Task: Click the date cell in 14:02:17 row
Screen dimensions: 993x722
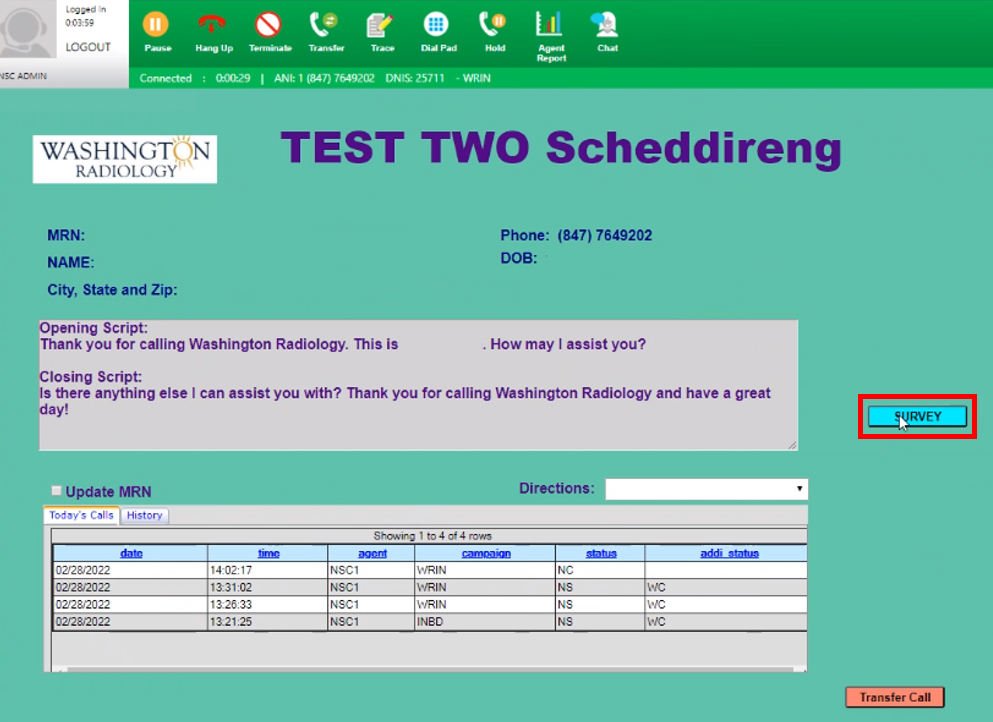Action: (x=130, y=570)
